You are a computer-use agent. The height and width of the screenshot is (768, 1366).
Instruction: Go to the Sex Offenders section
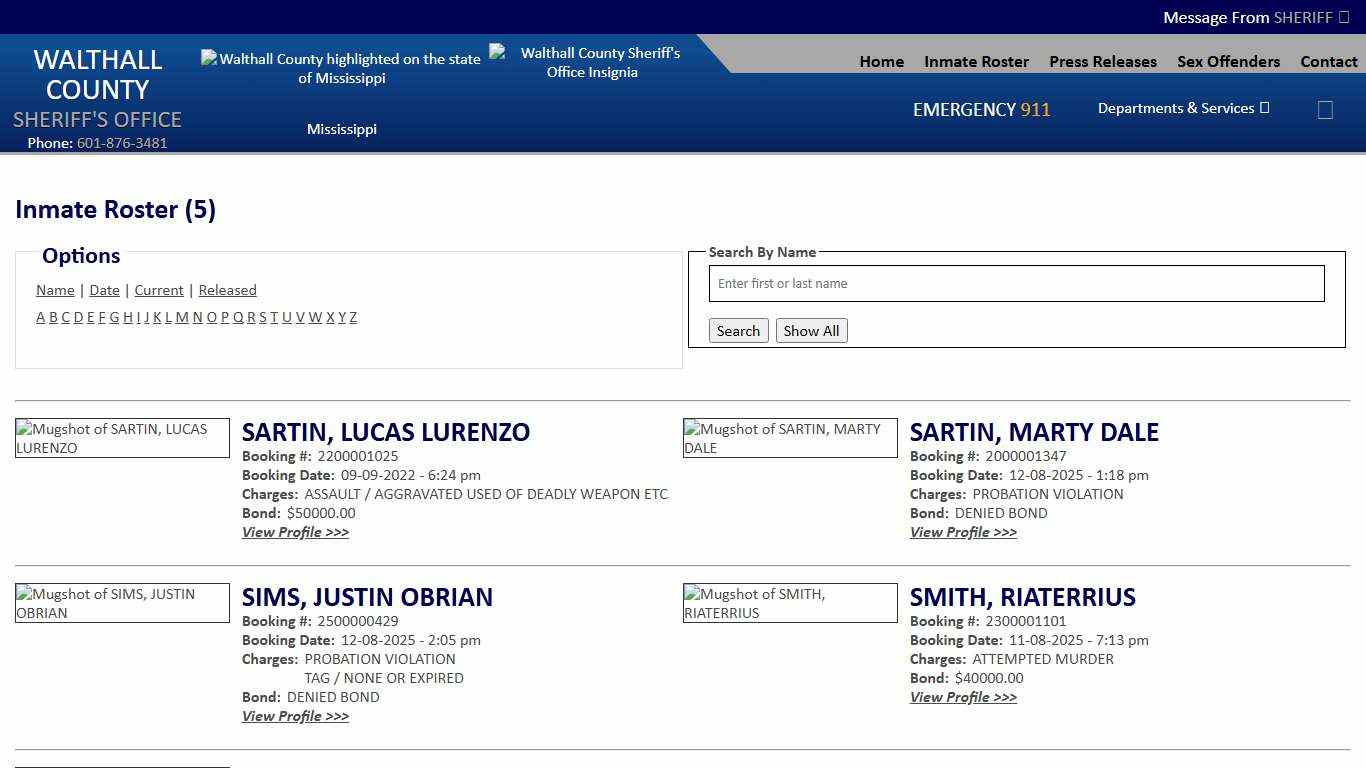pos(1228,61)
